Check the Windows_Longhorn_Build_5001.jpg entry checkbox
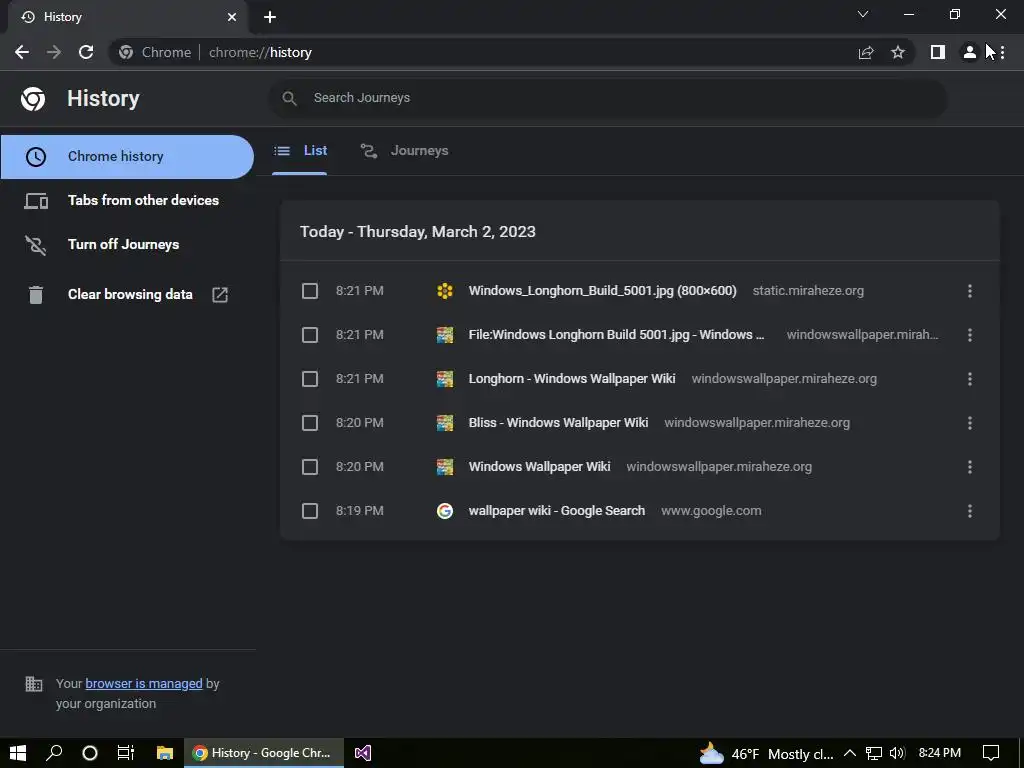 [310, 291]
